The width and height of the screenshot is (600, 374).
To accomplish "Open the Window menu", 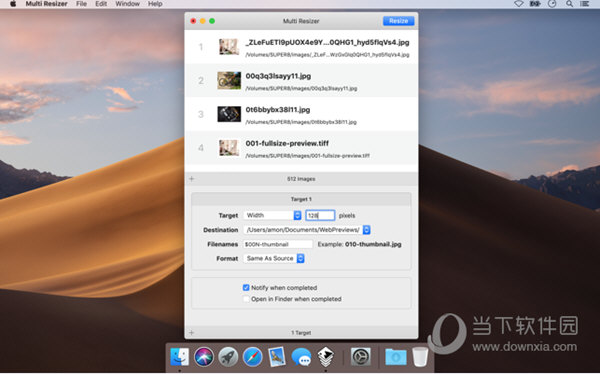I will point(127,4).
